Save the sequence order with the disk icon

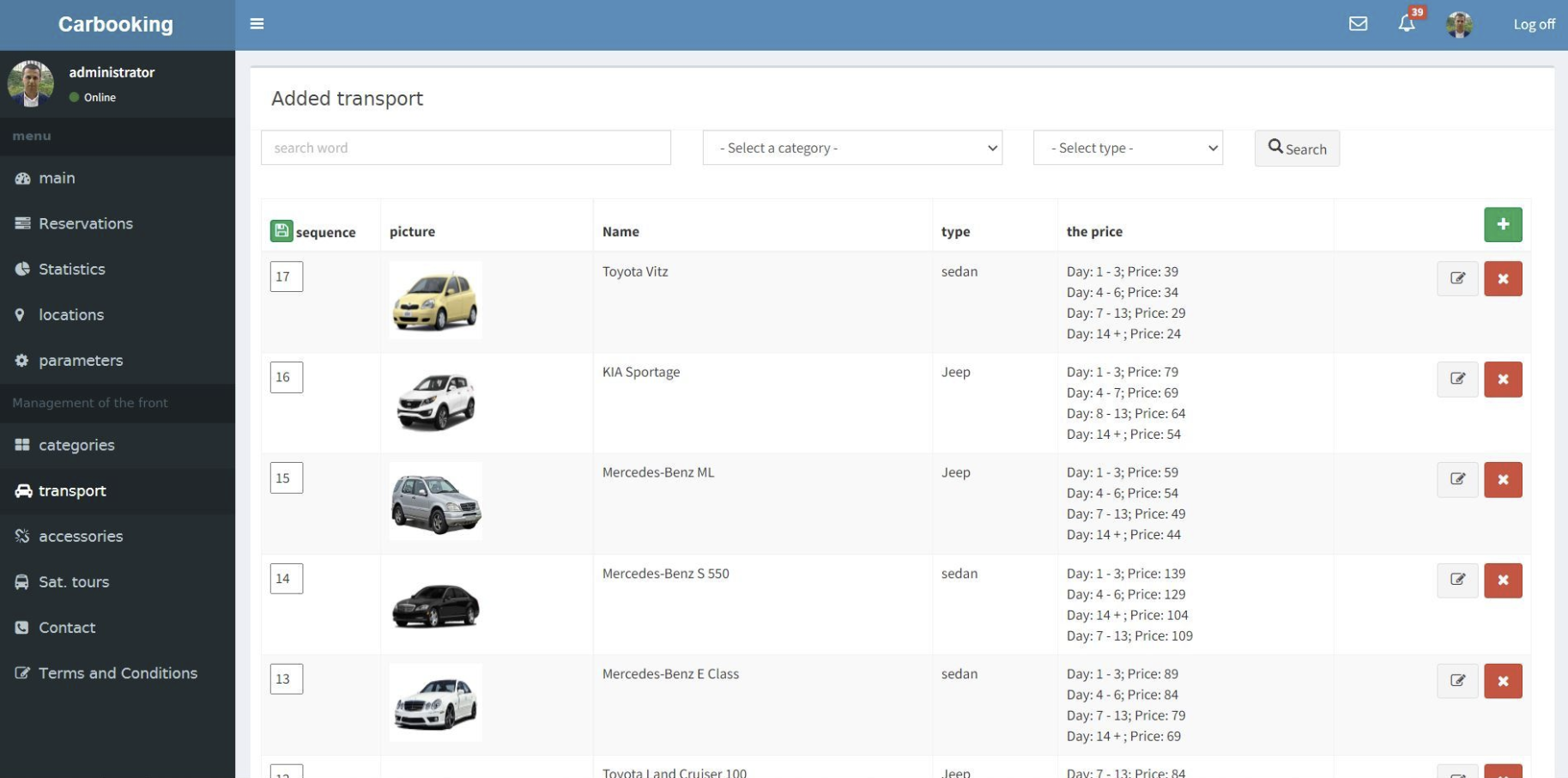pos(283,229)
